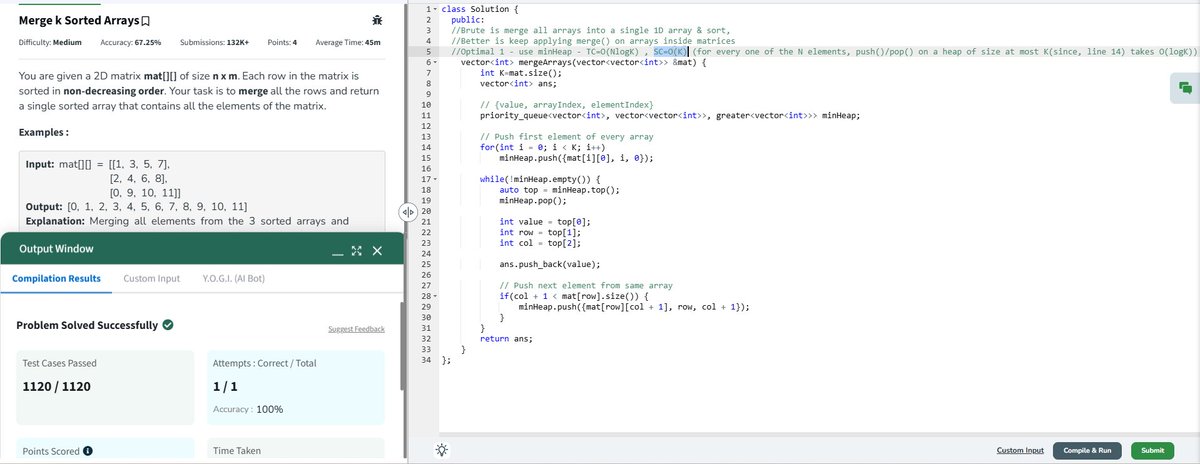Click the 'Accuracy: 67.25%' label
Screen dimensions: 1200x464
129,43
